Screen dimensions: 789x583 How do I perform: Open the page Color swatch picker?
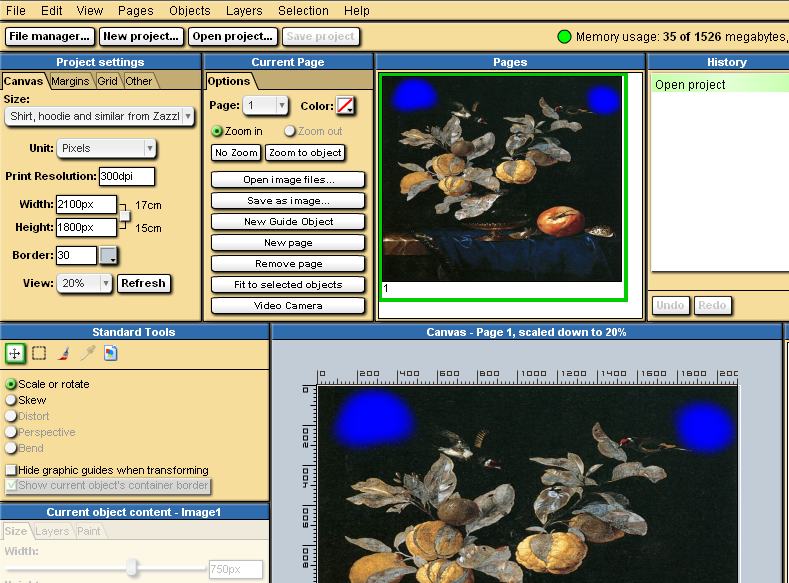(x=345, y=105)
